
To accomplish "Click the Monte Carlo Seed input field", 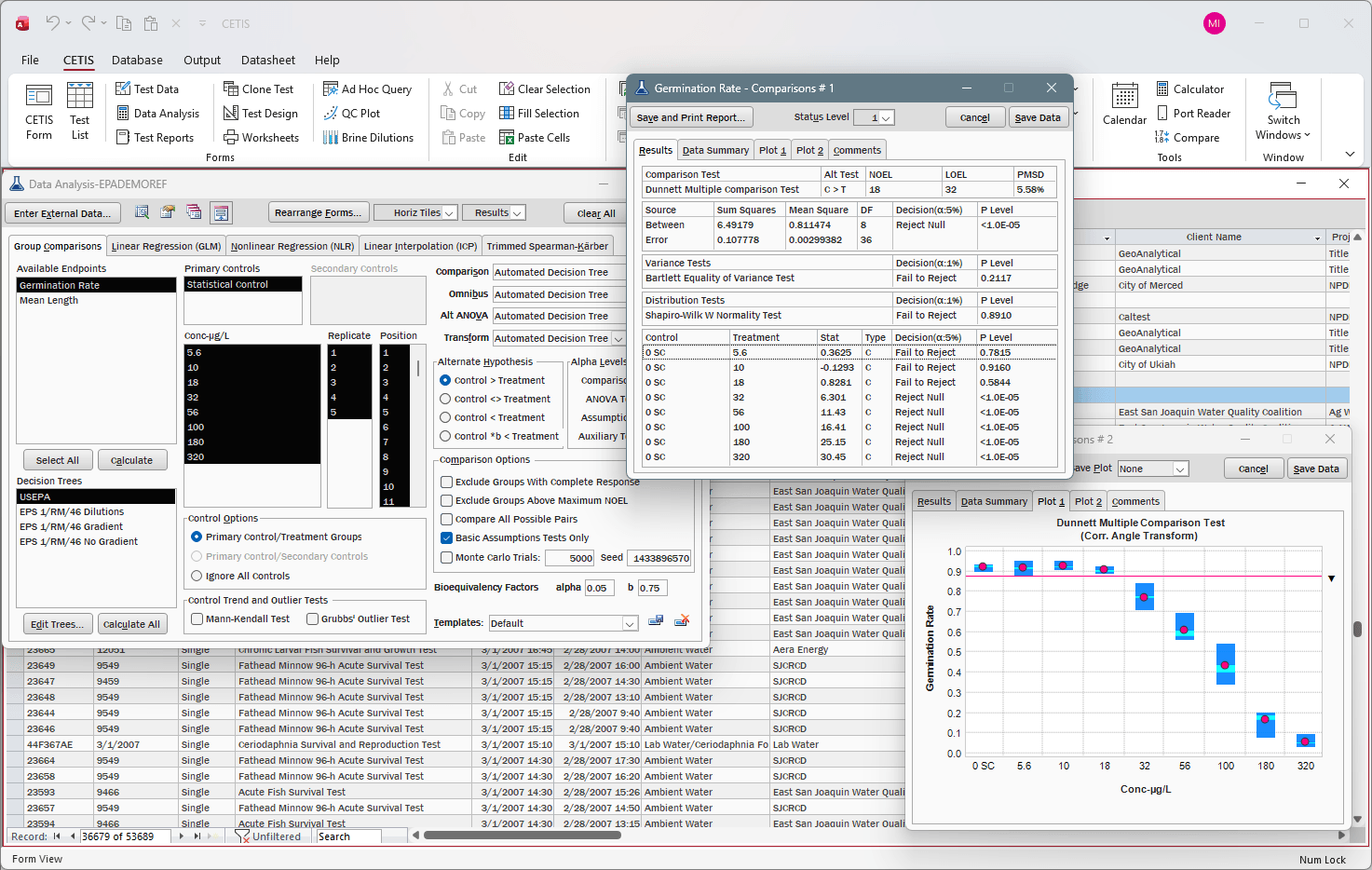I will tap(660, 558).
